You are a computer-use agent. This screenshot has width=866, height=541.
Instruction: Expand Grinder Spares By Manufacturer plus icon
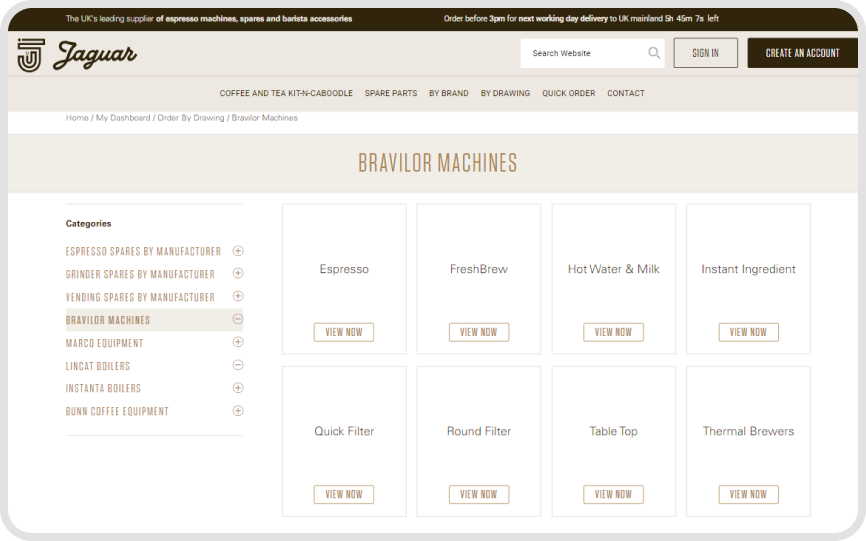(238, 274)
